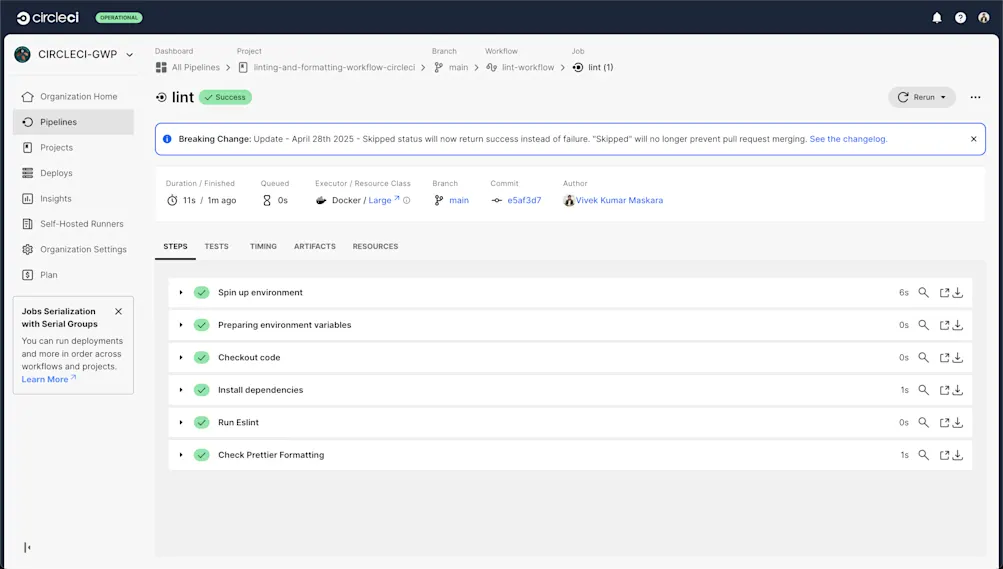
Task: Download the Spin up environment step log
Action: tap(958, 292)
